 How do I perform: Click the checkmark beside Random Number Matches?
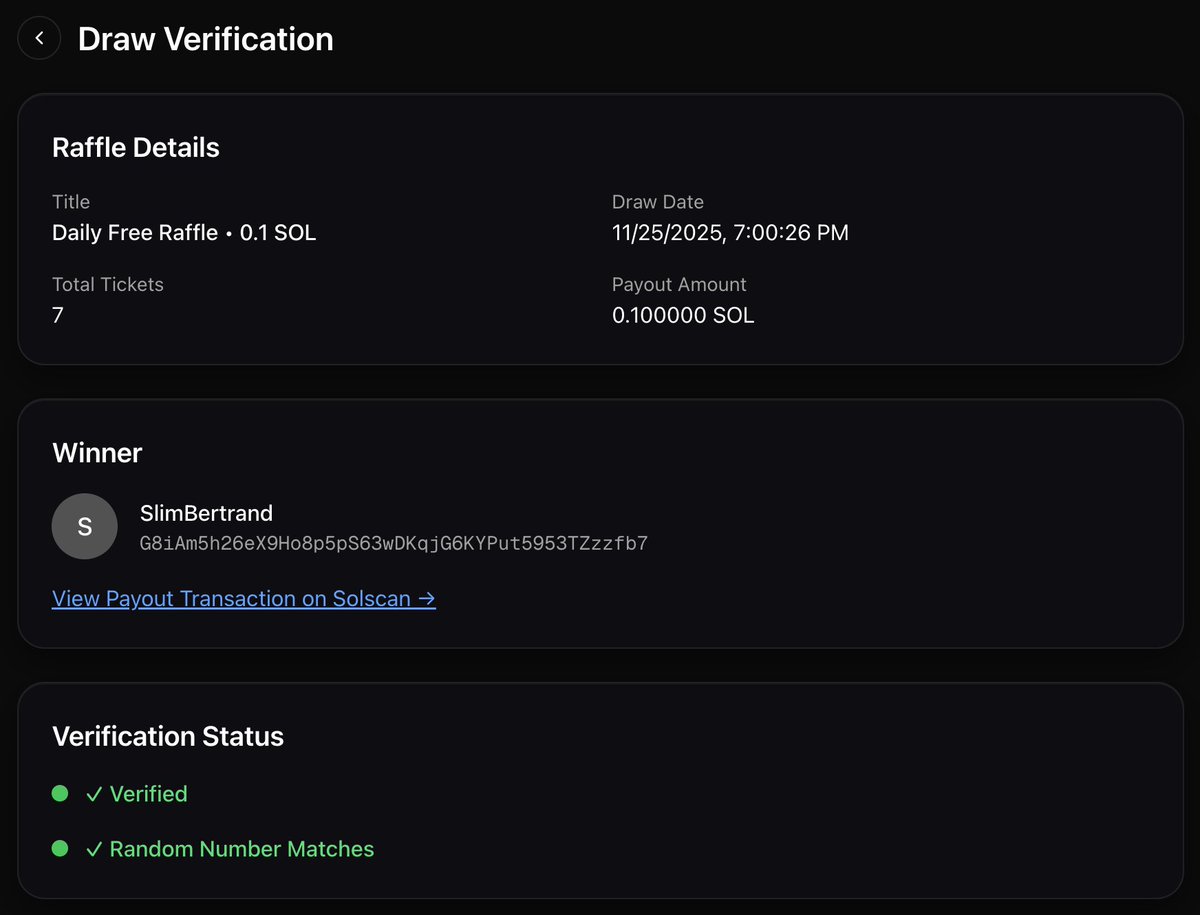95,848
